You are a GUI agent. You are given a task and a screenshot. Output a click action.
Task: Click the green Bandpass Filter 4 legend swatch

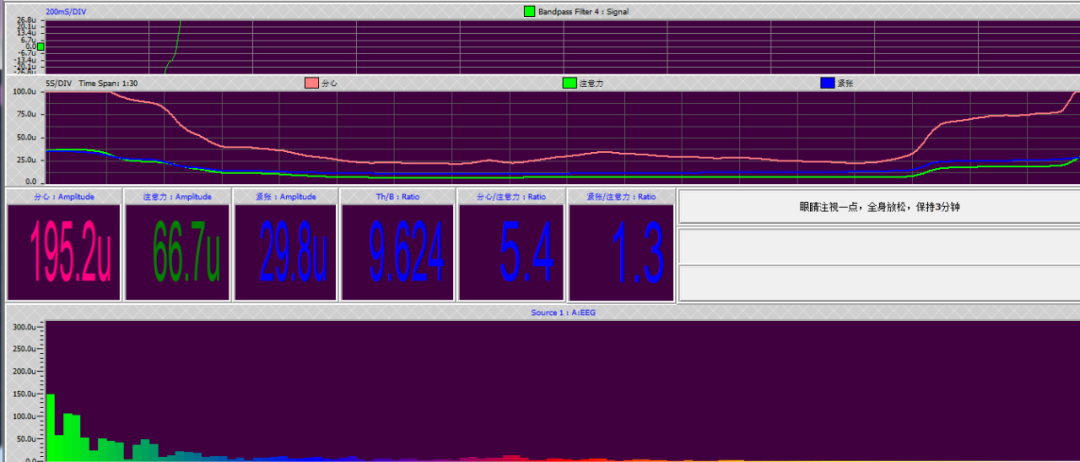(x=529, y=12)
